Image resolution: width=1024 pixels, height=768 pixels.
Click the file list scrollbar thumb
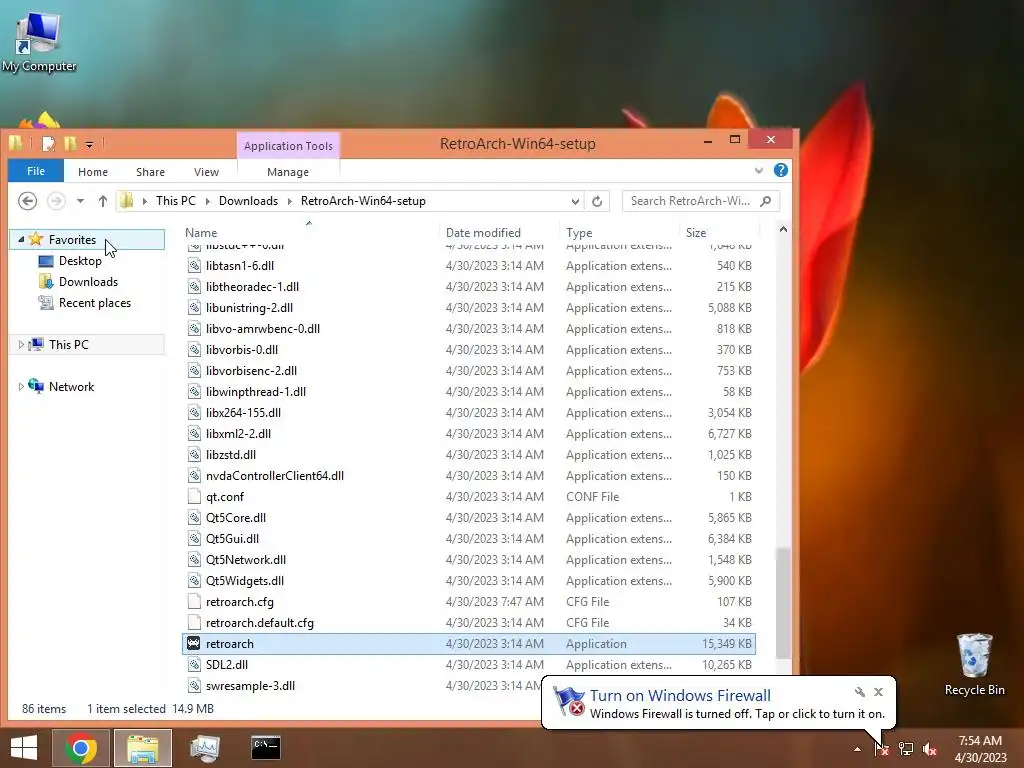click(x=783, y=603)
